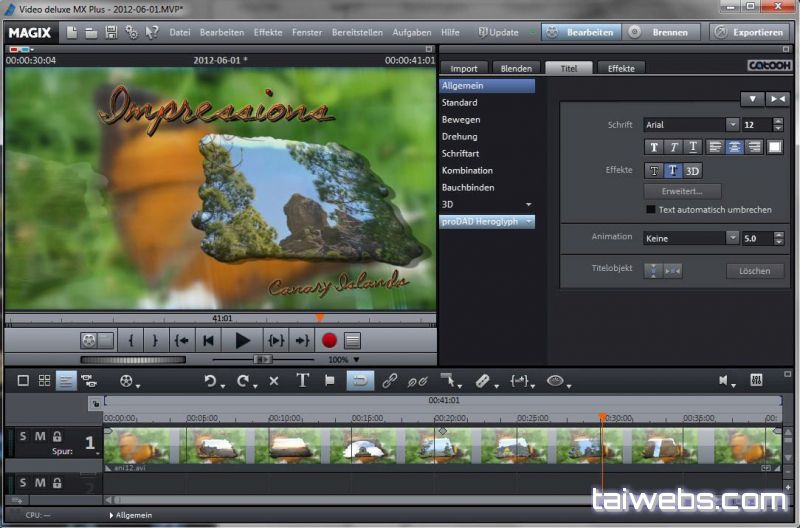Toggle solo S button on track 1
This screenshot has height=528, width=800.
point(24,436)
